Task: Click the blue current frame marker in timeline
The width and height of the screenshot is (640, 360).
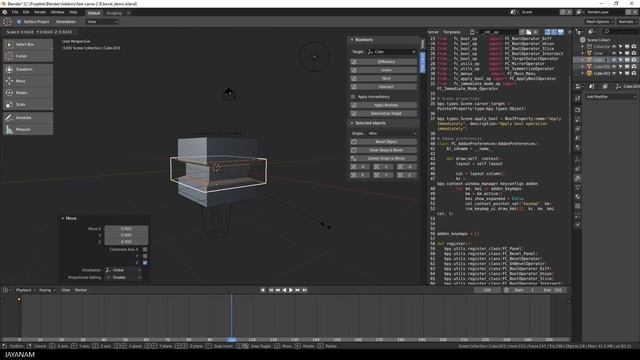Action: pyautogui.click(x=231, y=340)
